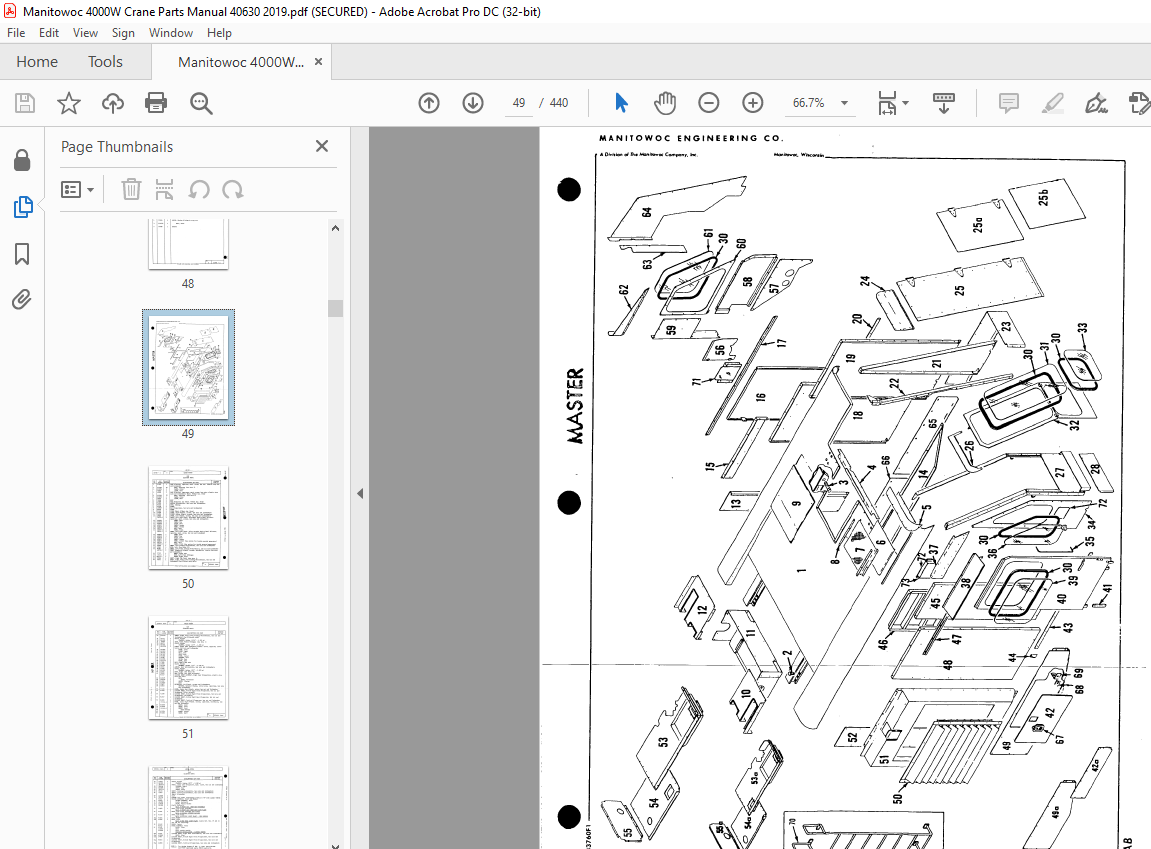Upload the file to cloud storage
This screenshot has height=849, width=1151.
[x=112, y=103]
